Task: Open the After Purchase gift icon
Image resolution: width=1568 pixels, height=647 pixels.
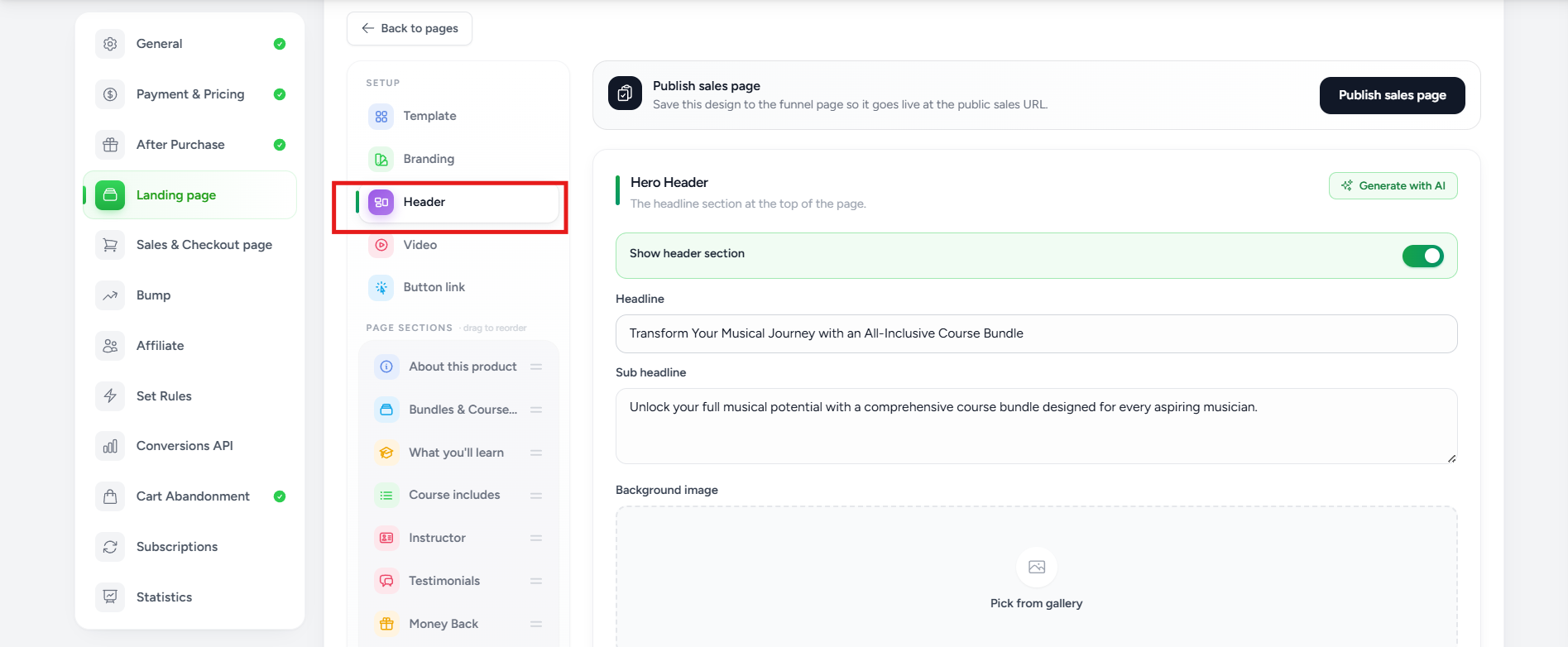Action: pyautogui.click(x=110, y=145)
